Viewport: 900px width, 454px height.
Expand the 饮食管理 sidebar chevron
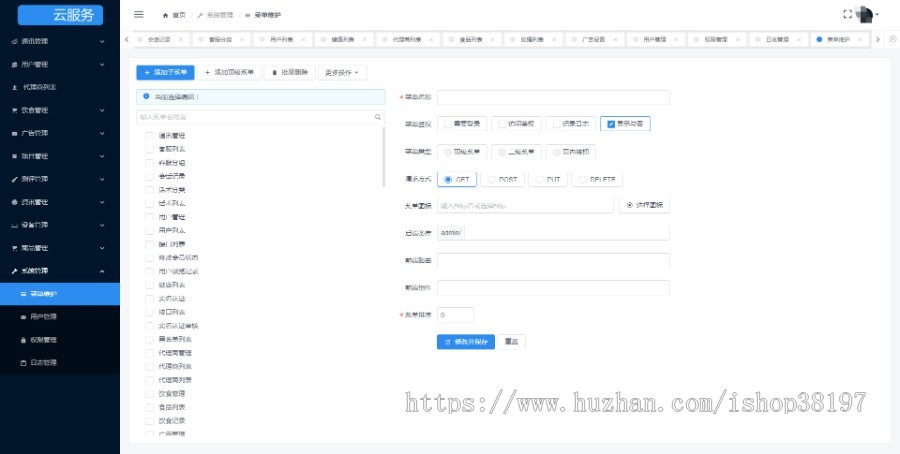click(x=102, y=110)
